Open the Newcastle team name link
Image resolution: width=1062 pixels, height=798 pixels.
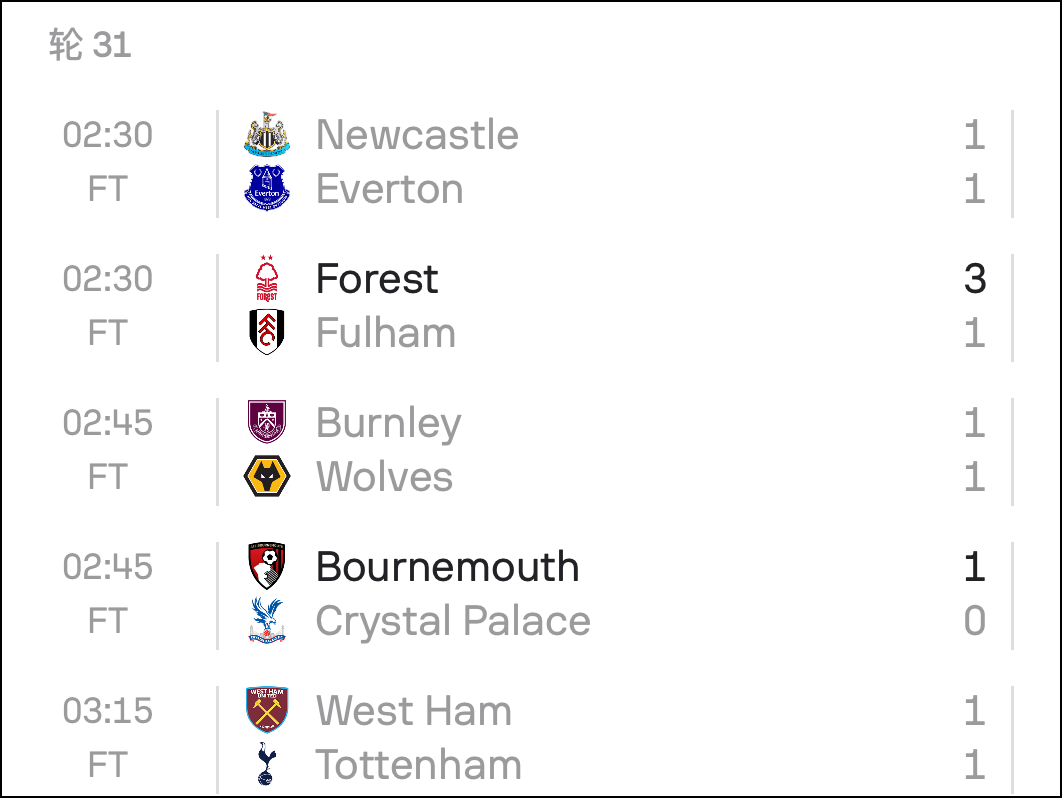coord(417,134)
